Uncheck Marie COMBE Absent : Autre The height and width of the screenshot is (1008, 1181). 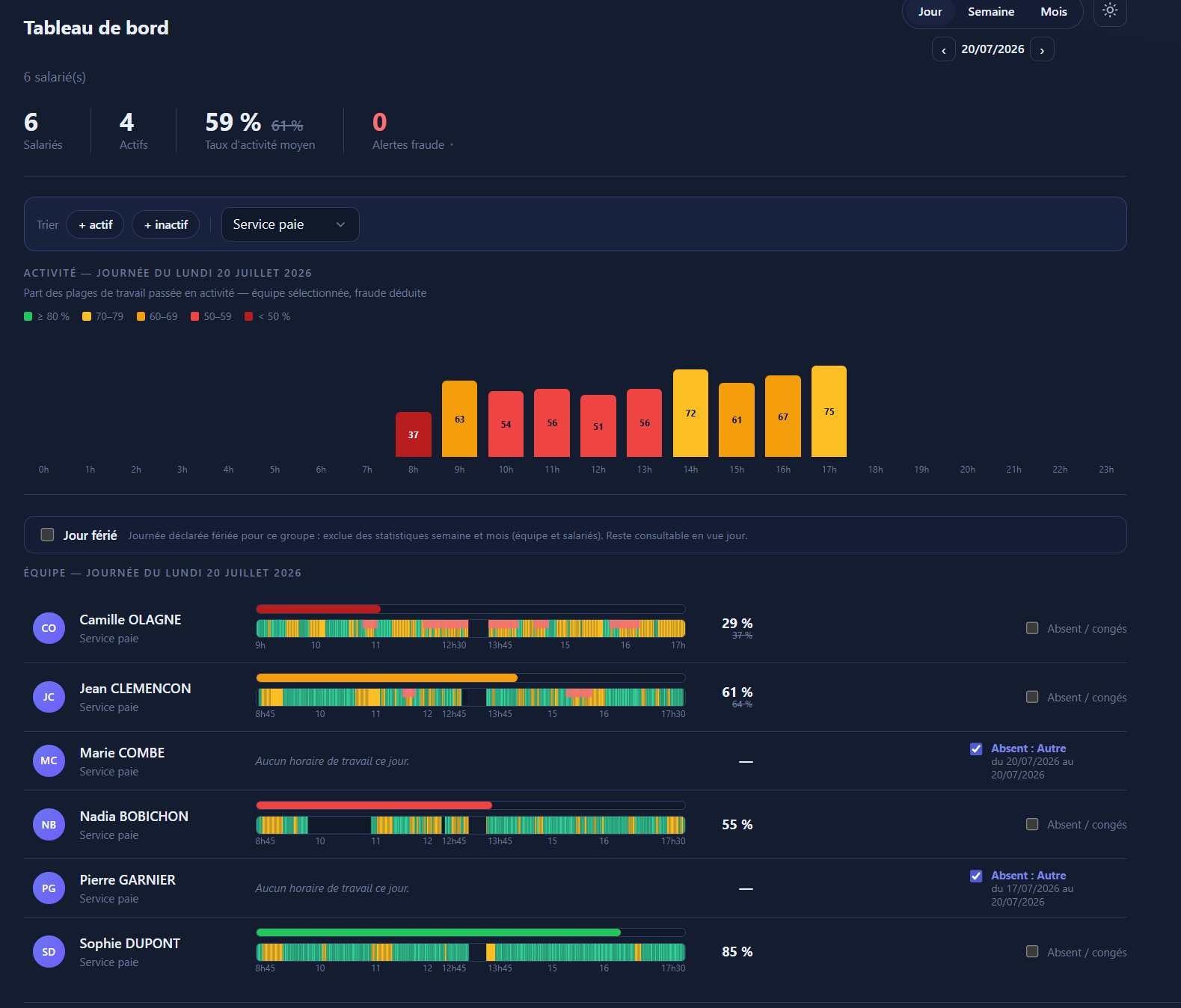click(976, 749)
